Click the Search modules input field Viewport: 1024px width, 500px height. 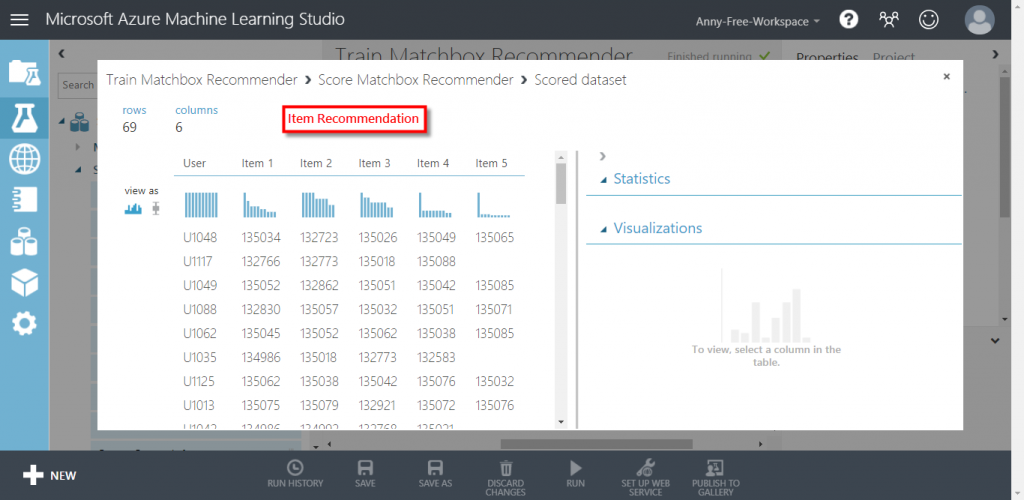pos(78,85)
